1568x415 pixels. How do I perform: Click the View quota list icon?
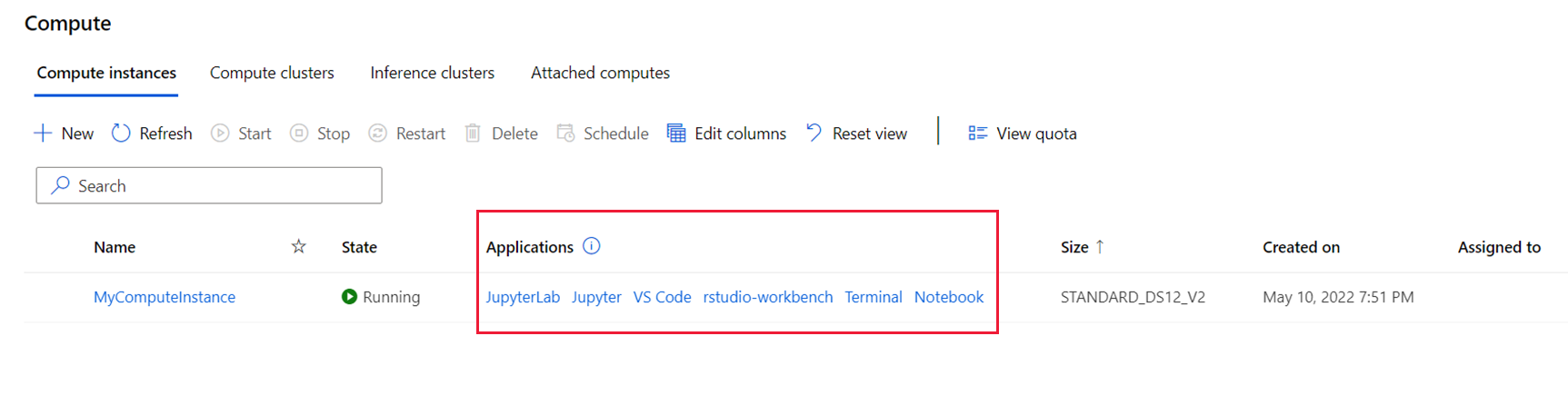click(x=977, y=133)
